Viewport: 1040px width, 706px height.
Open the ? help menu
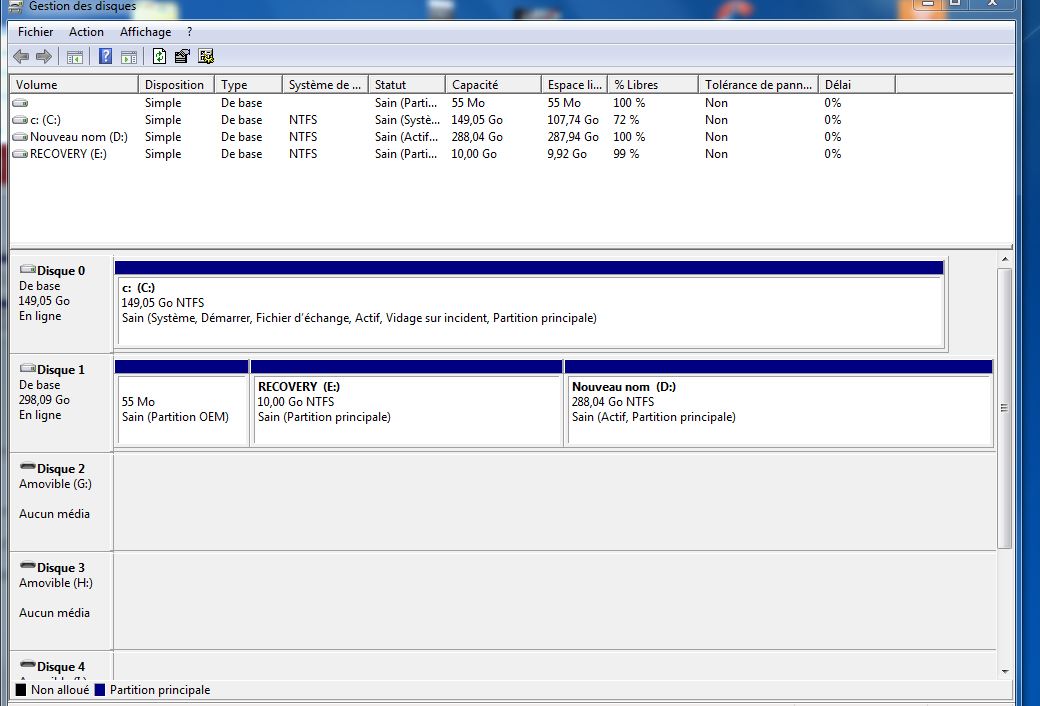point(190,32)
